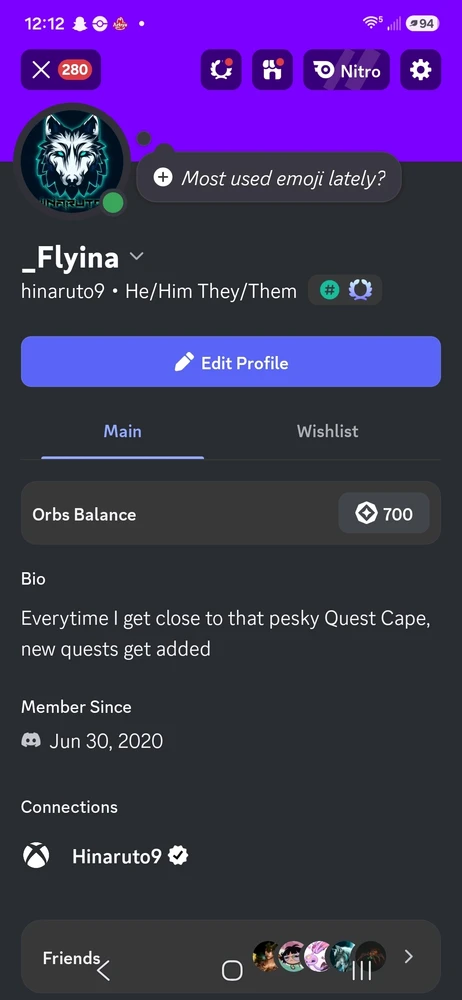Open the Quests icon in header
The height and width of the screenshot is (1000, 462).
click(x=221, y=70)
